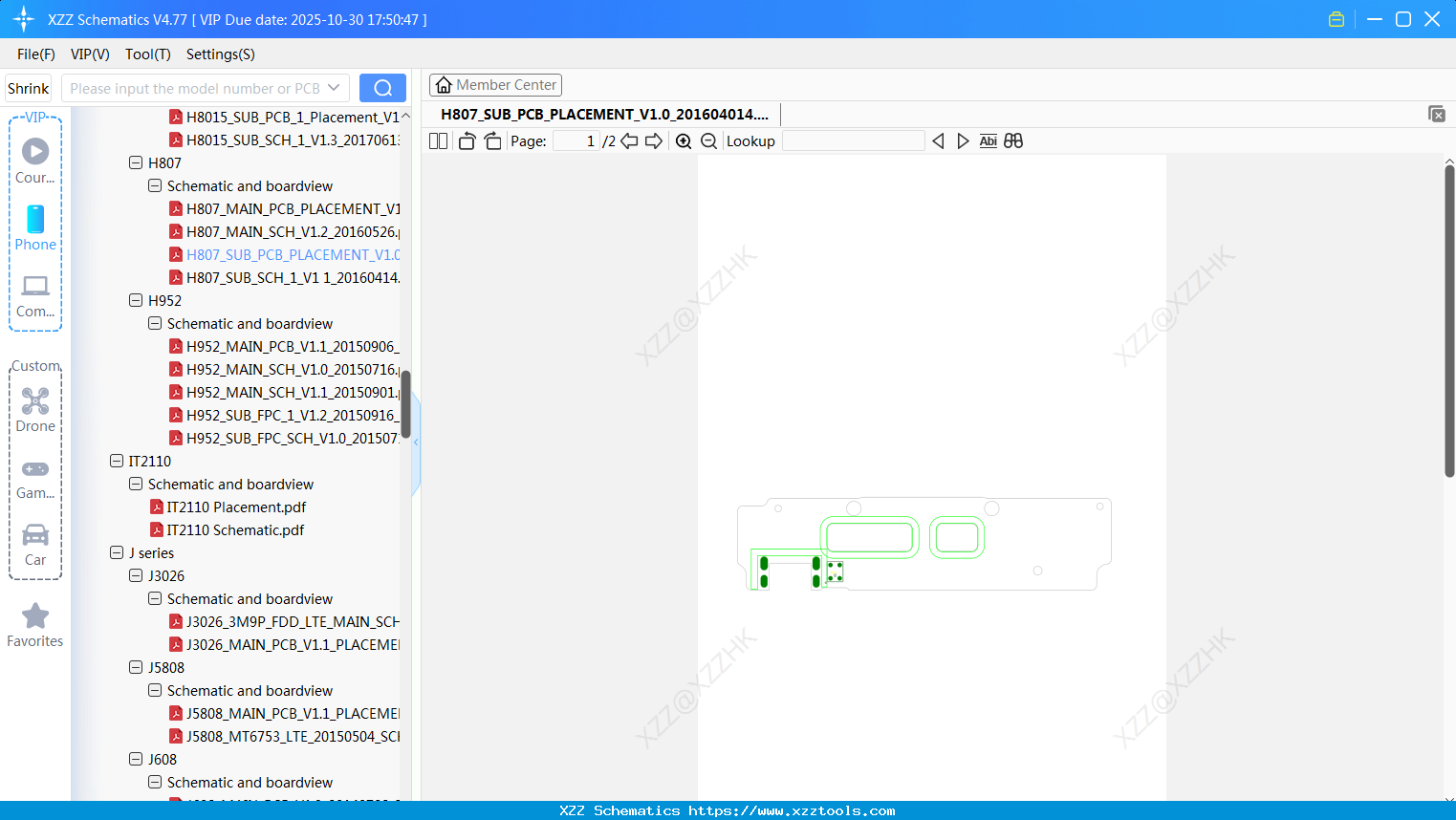The height and width of the screenshot is (820, 1456).
Task: Rotate the page counterclockwise
Action: pyautogui.click(x=466, y=140)
